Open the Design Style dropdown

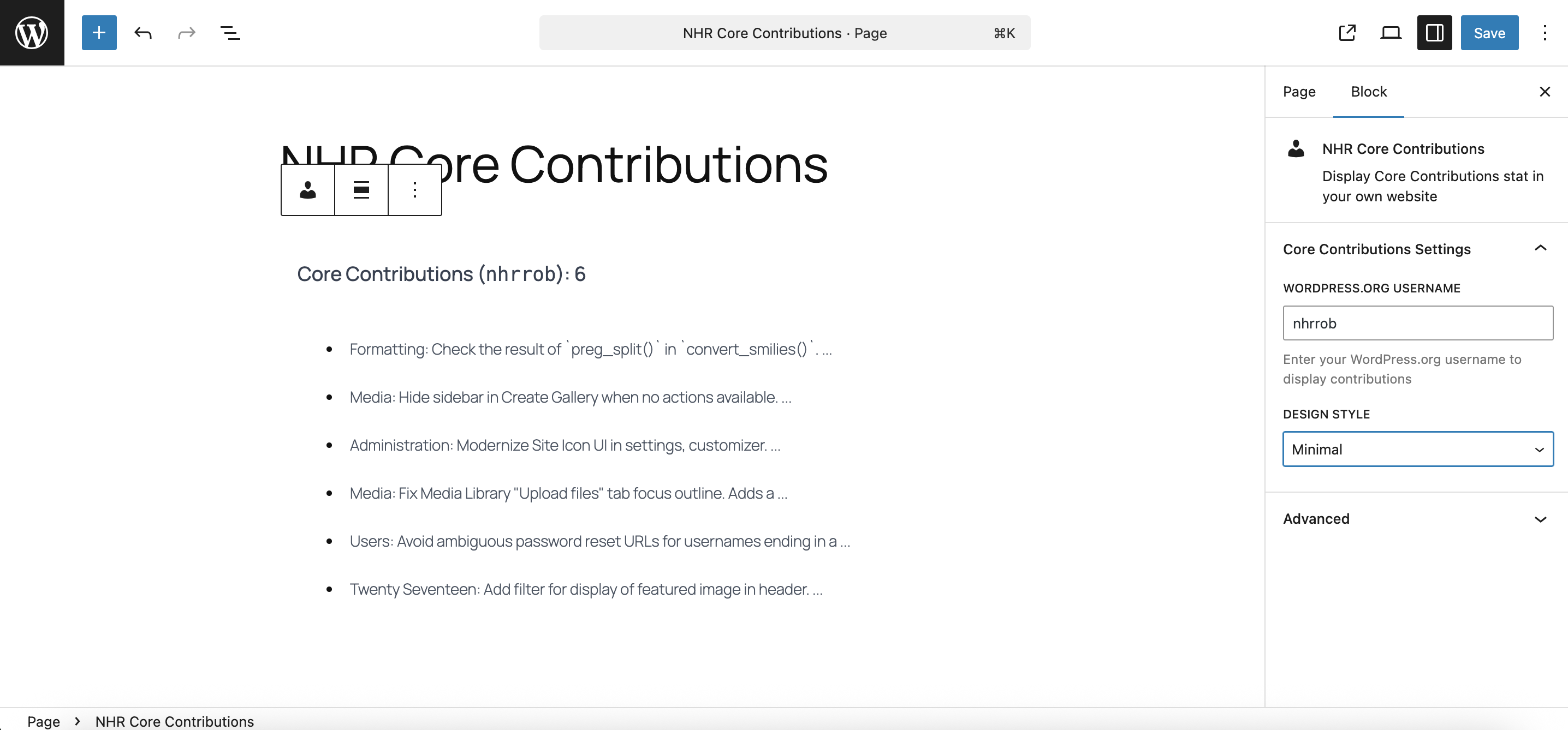tap(1418, 449)
